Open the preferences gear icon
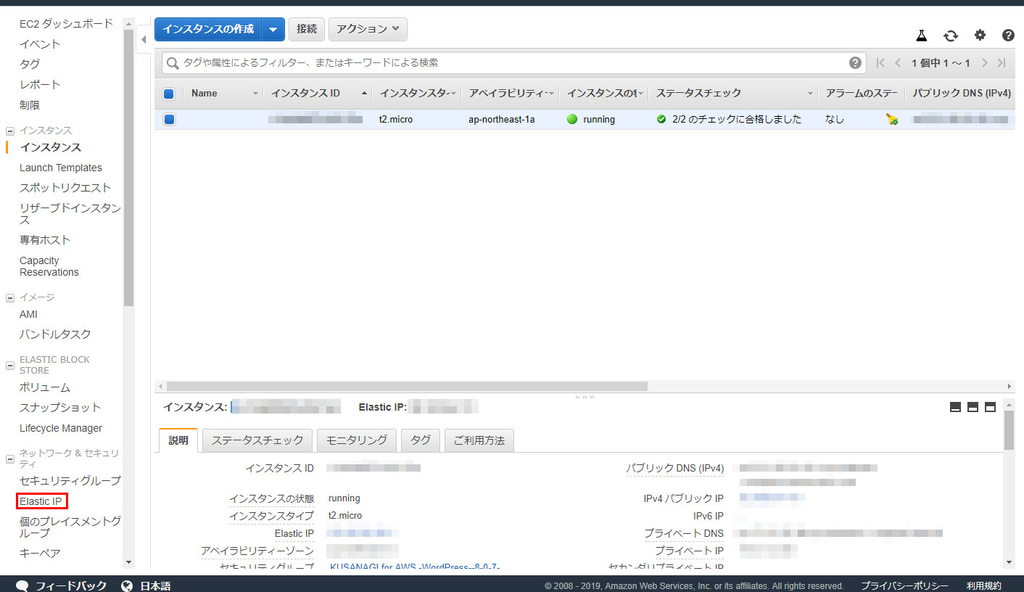Image resolution: width=1024 pixels, height=592 pixels. pyautogui.click(x=978, y=34)
